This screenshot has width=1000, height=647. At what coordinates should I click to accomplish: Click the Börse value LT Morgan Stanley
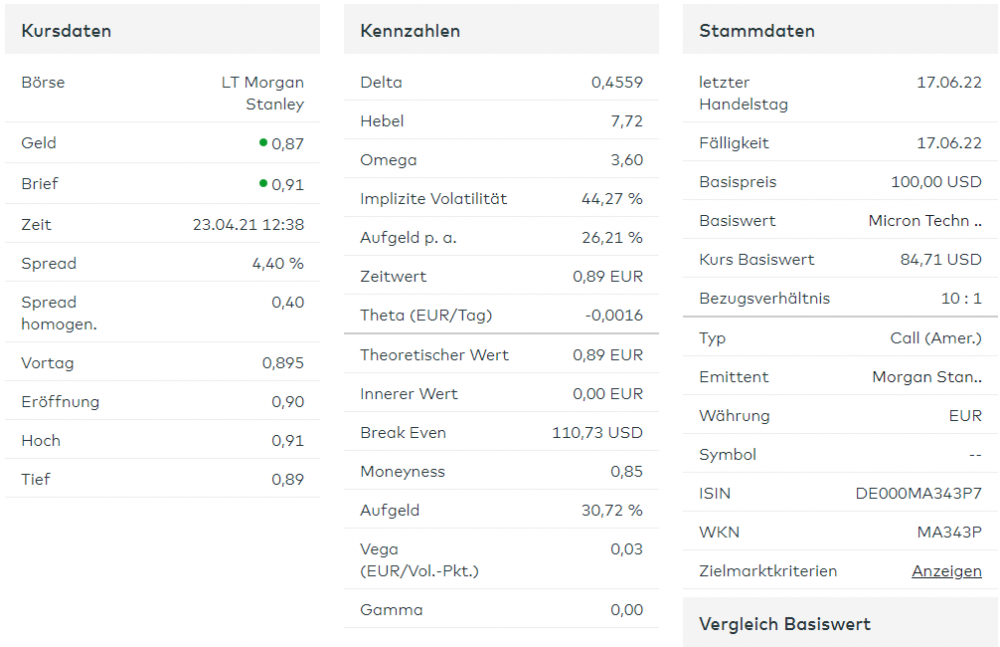click(x=263, y=93)
